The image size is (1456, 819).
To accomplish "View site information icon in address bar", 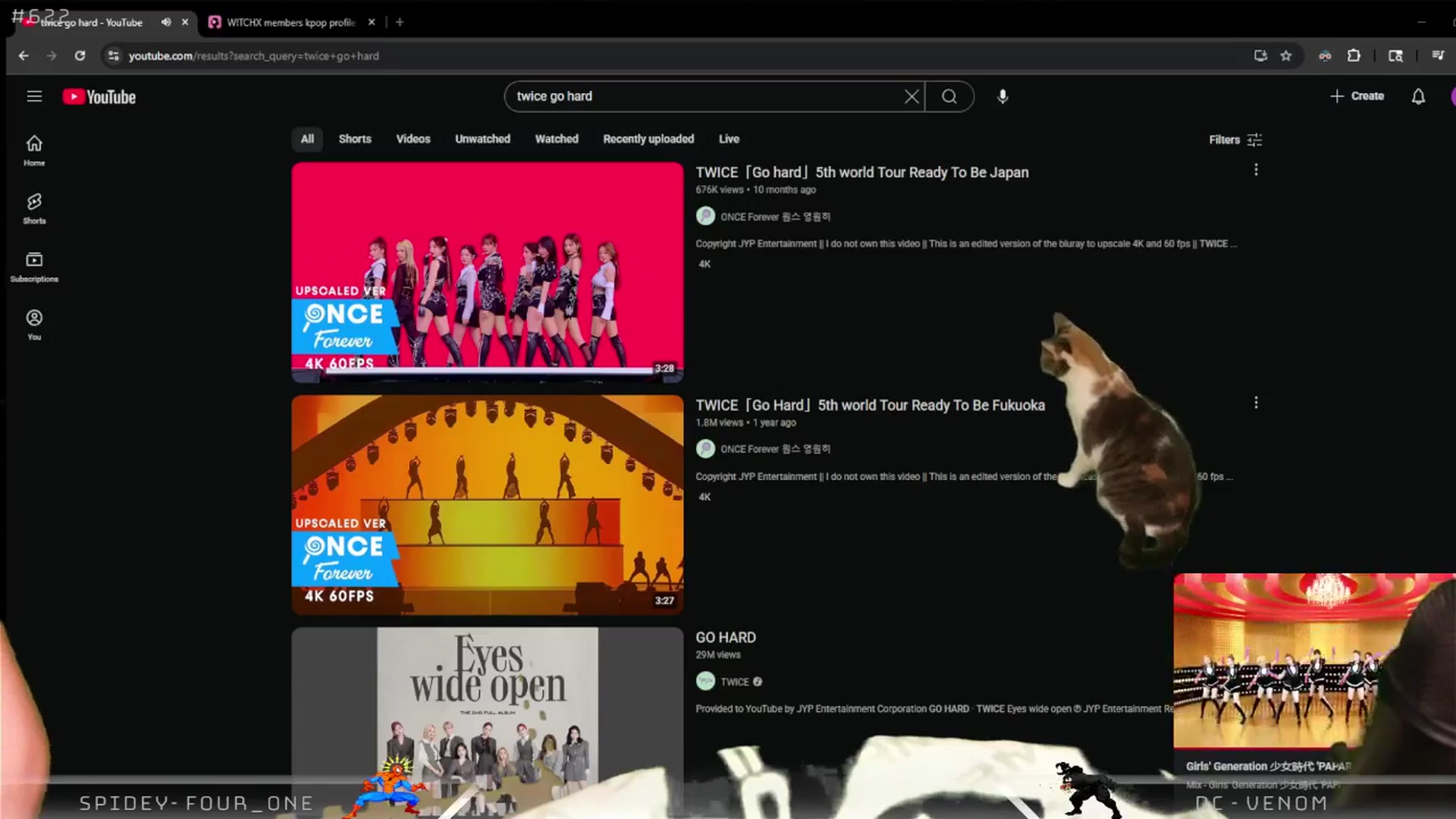I will pos(113,55).
